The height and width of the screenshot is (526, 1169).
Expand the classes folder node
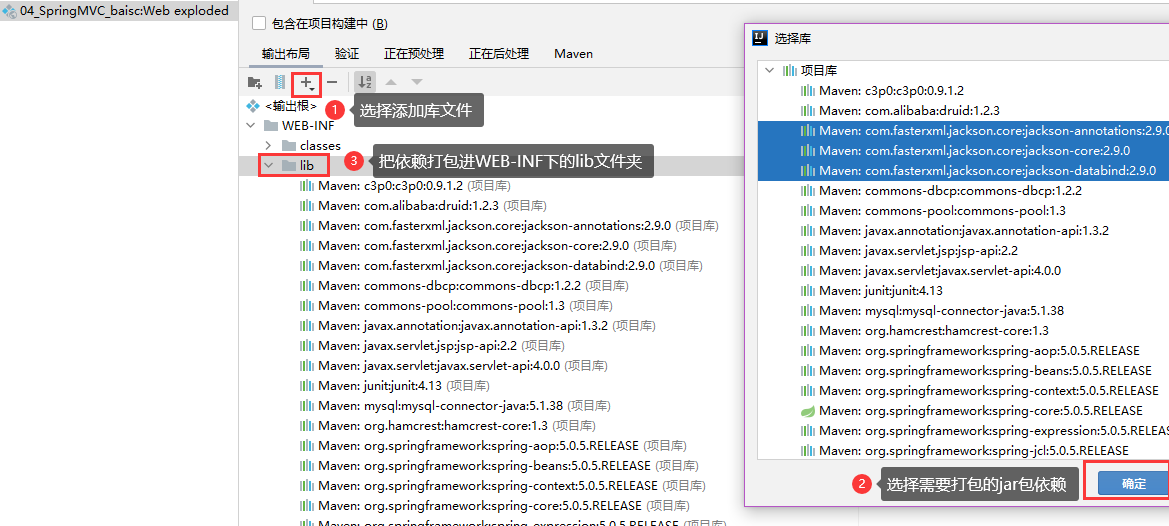[268, 146]
